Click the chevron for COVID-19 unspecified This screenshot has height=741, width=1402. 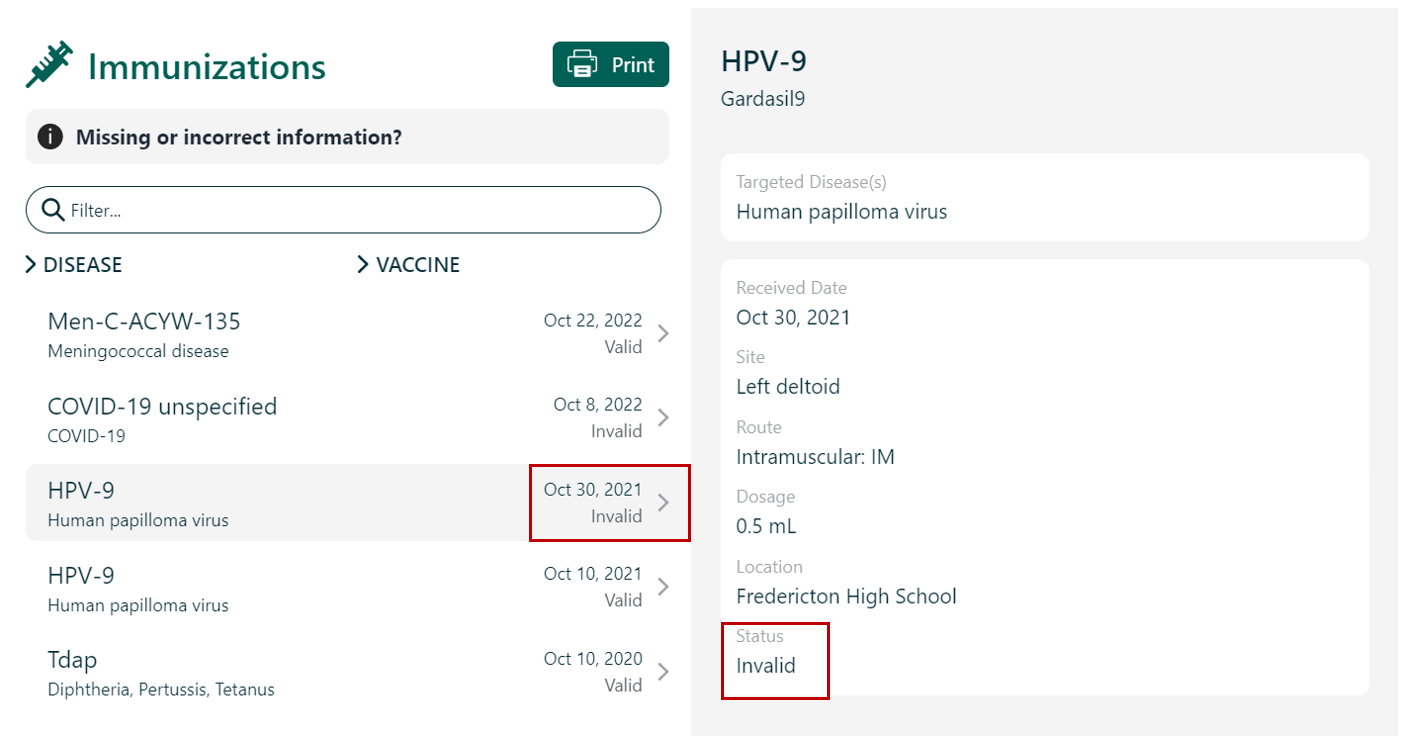[x=663, y=418]
